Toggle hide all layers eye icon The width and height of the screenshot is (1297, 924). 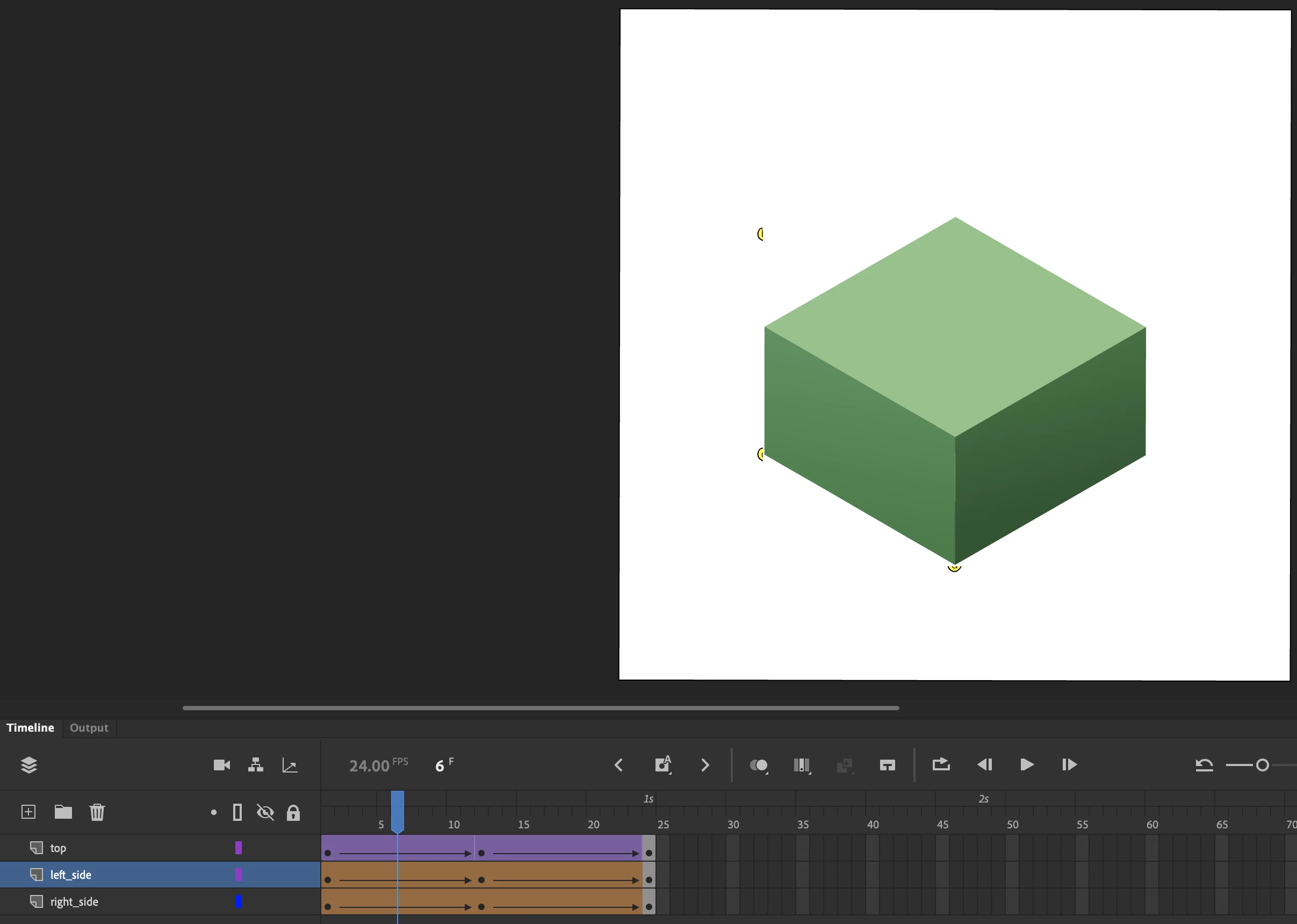pyautogui.click(x=265, y=812)
